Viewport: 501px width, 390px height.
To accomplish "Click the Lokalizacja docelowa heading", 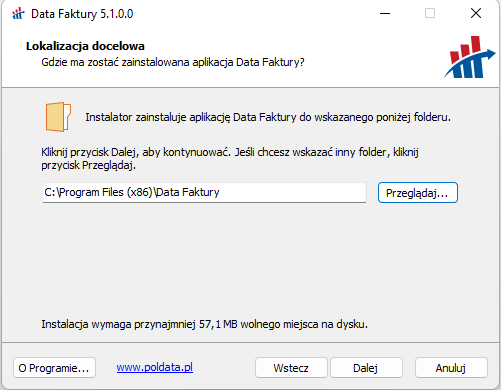I will (85, 46).
